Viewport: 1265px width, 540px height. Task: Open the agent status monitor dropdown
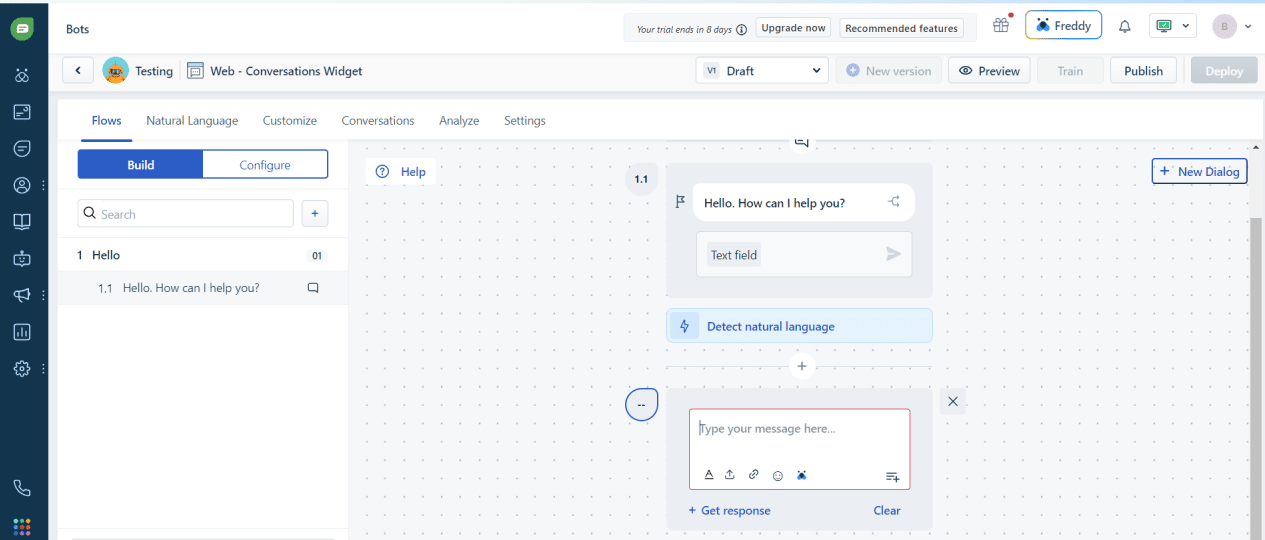coord(1172,27)
